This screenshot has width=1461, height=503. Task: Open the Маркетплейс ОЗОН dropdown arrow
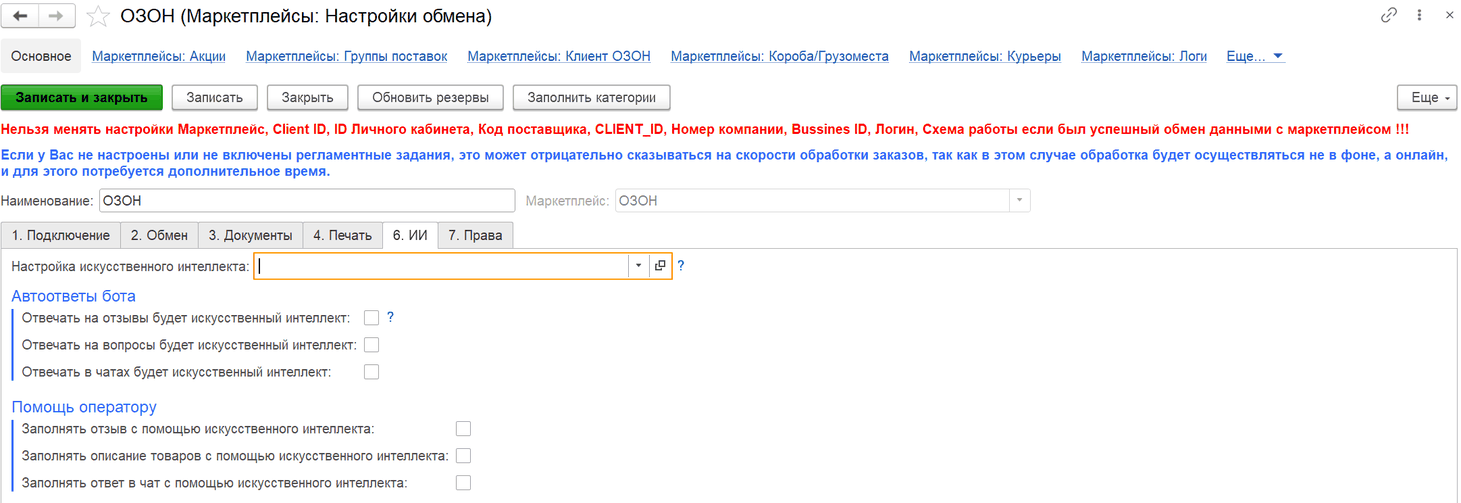pos(1019,201)
